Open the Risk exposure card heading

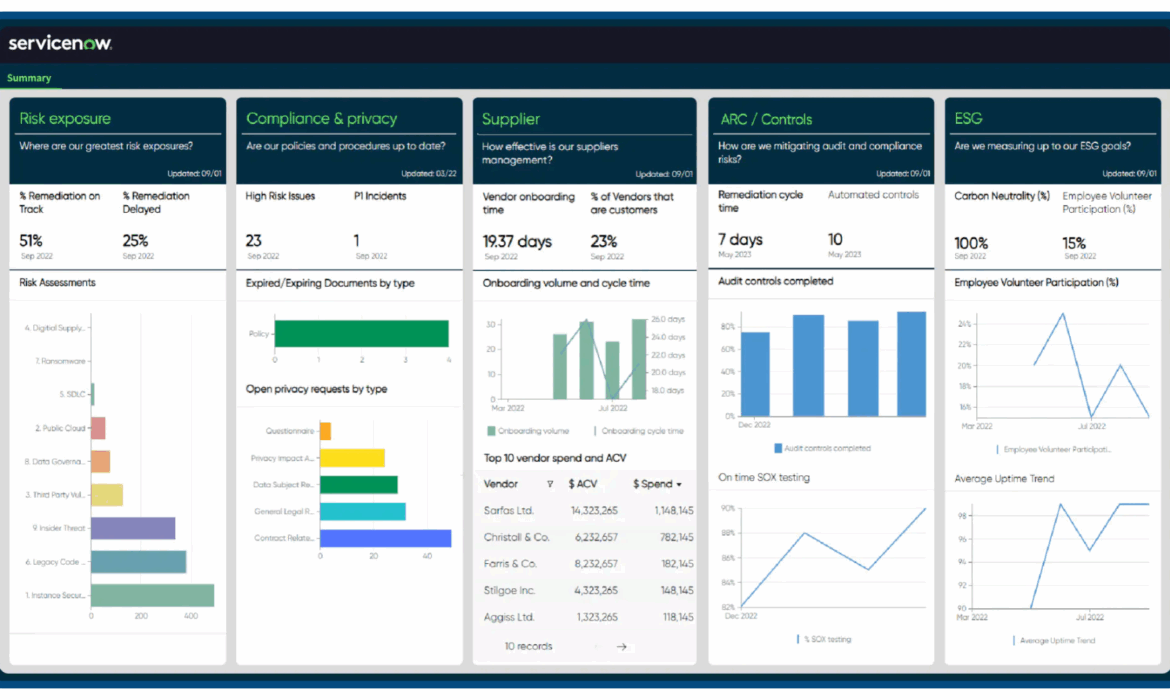[65, 119]
